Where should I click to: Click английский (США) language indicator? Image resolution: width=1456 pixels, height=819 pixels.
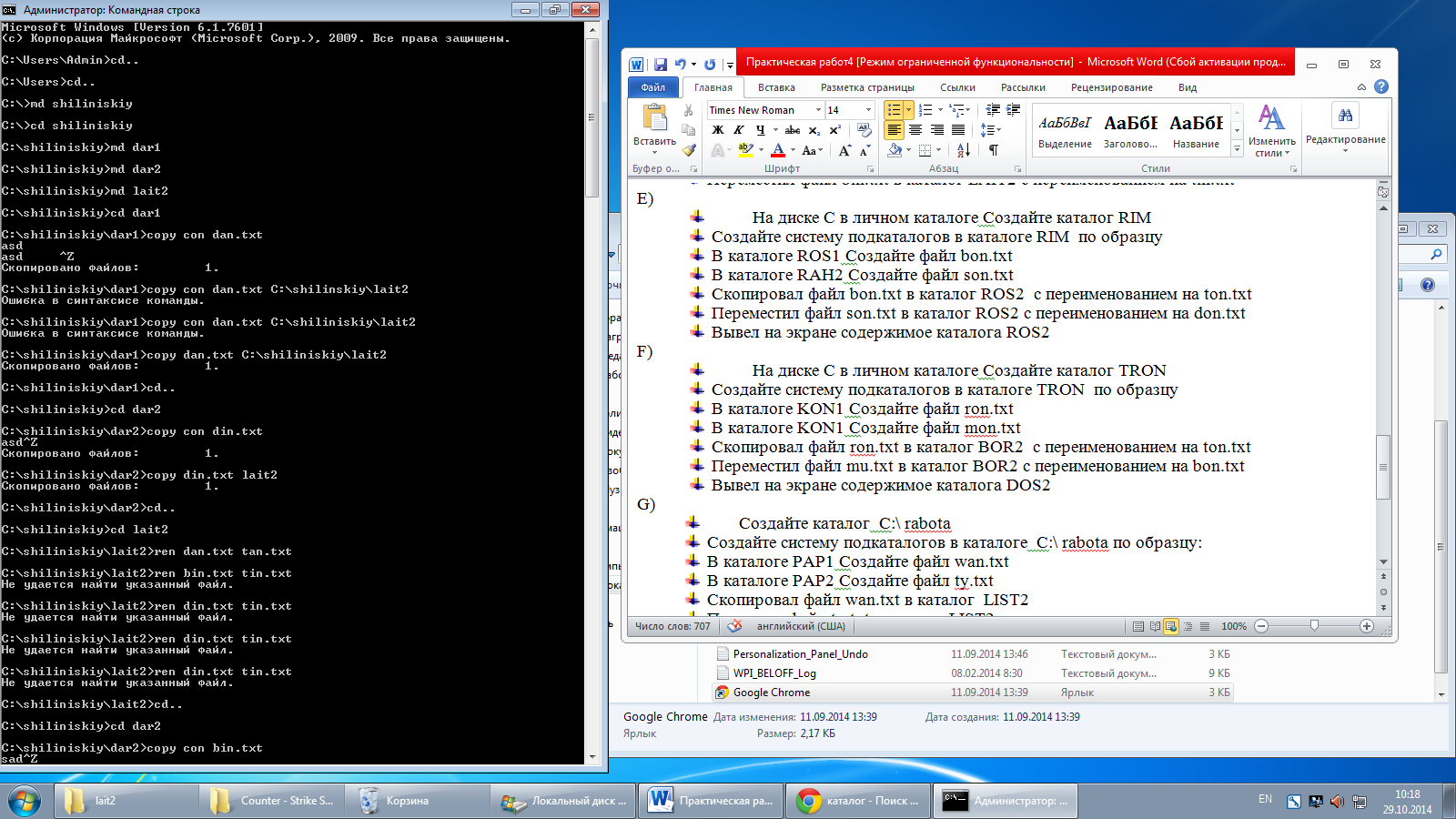point(801,626)
